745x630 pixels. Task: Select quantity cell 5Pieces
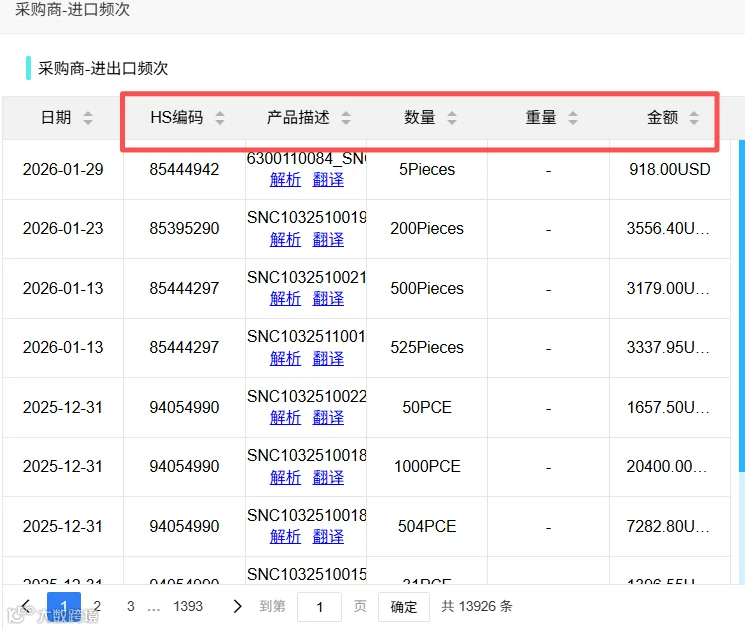click(427, 169)
